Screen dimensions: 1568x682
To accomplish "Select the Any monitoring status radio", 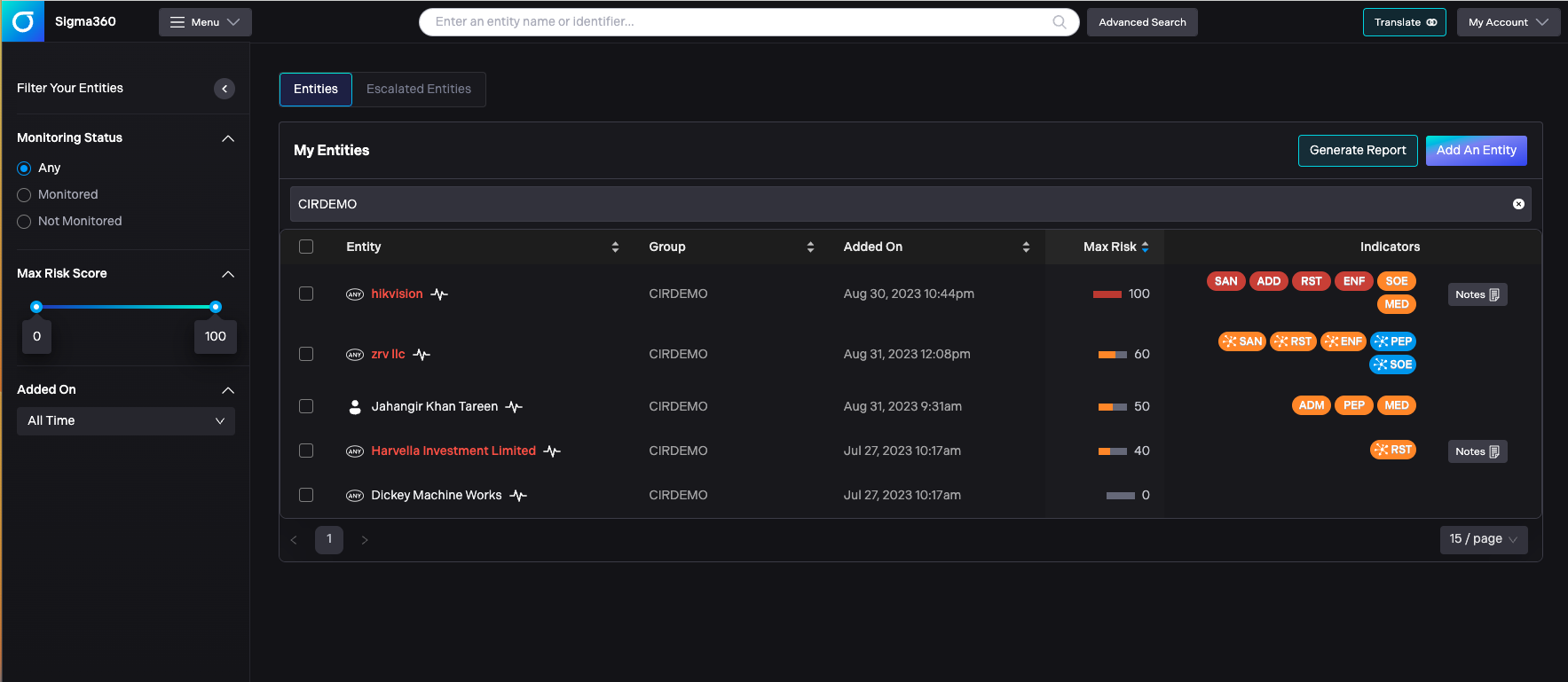I will [x=24, y=169].
